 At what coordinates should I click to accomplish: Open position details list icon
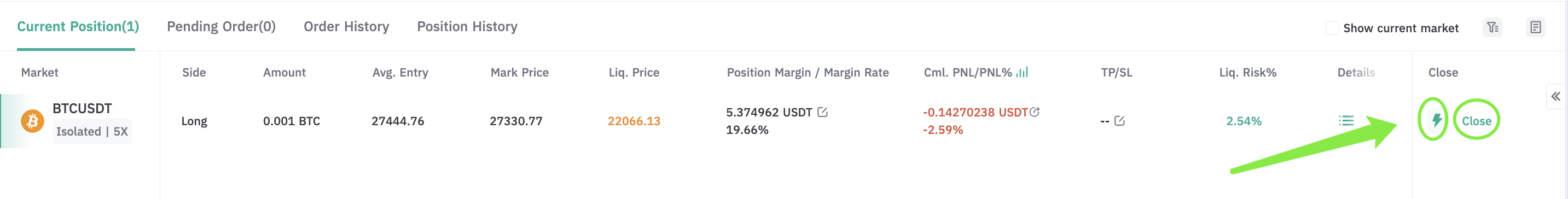coord(1346,120)
